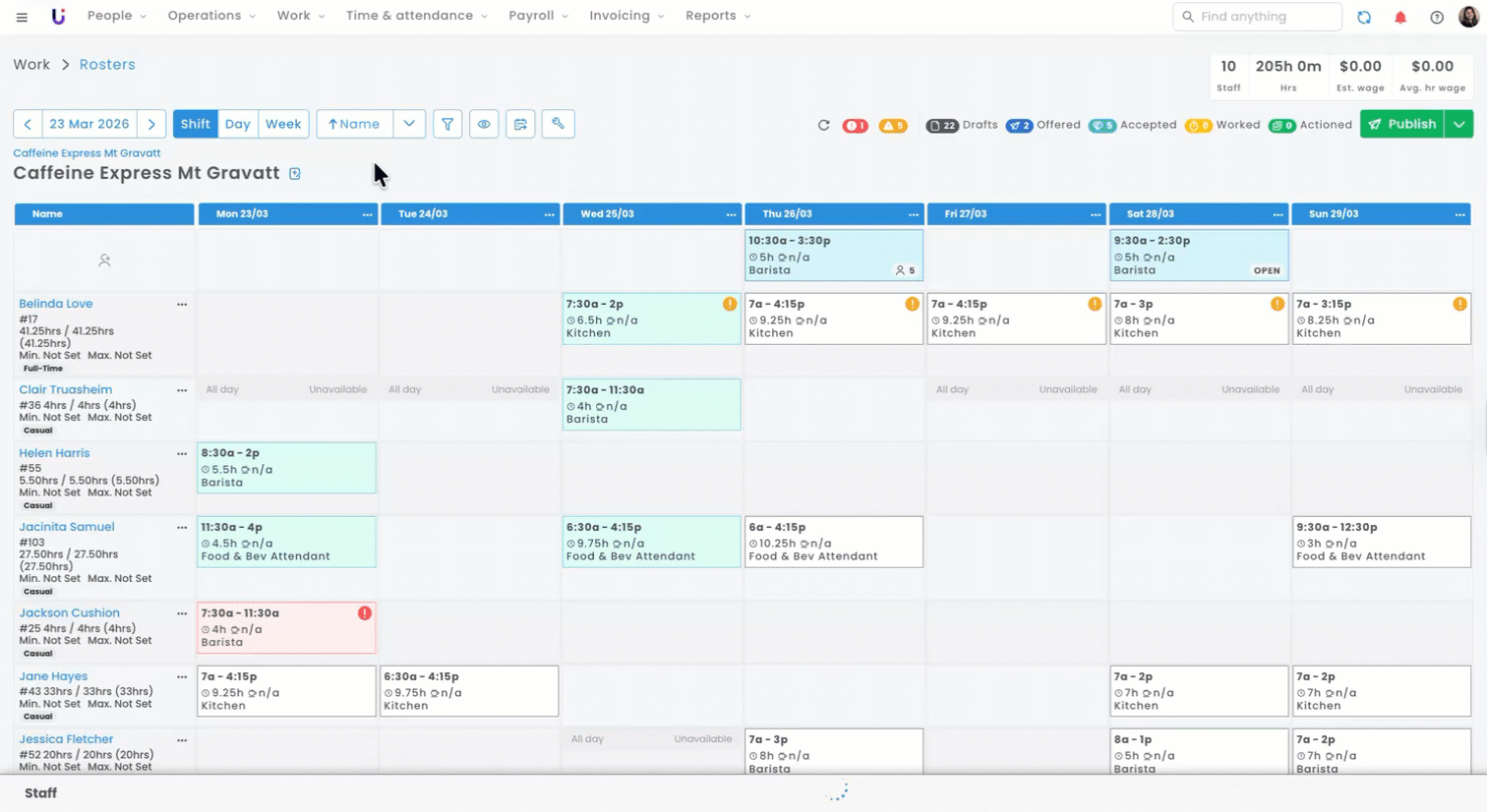
Task: Switch to Week view
Action: [283, 124]
